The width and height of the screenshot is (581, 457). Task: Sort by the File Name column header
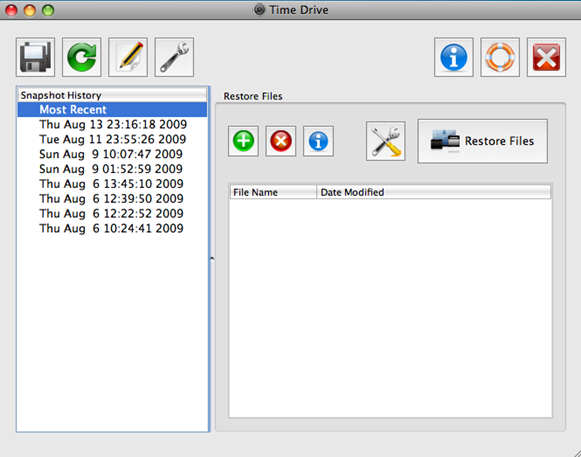[x=273, y=192]
